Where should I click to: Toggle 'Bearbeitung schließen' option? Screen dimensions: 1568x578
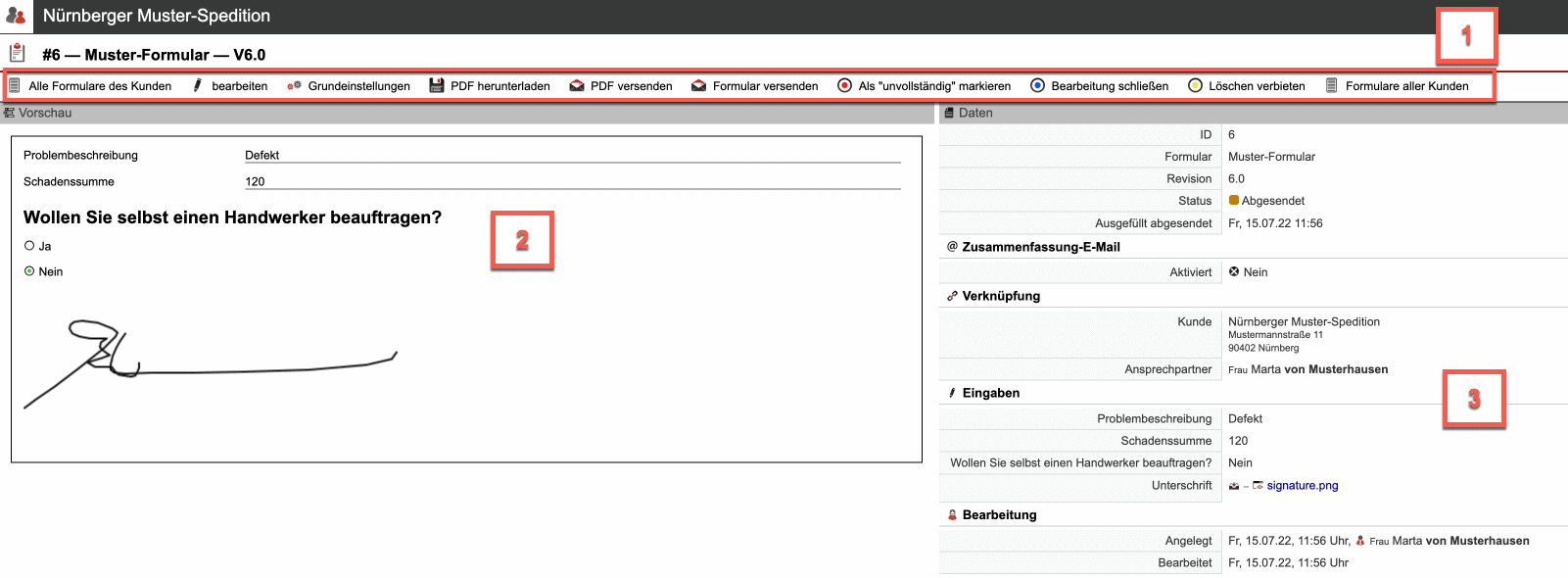1037,86
